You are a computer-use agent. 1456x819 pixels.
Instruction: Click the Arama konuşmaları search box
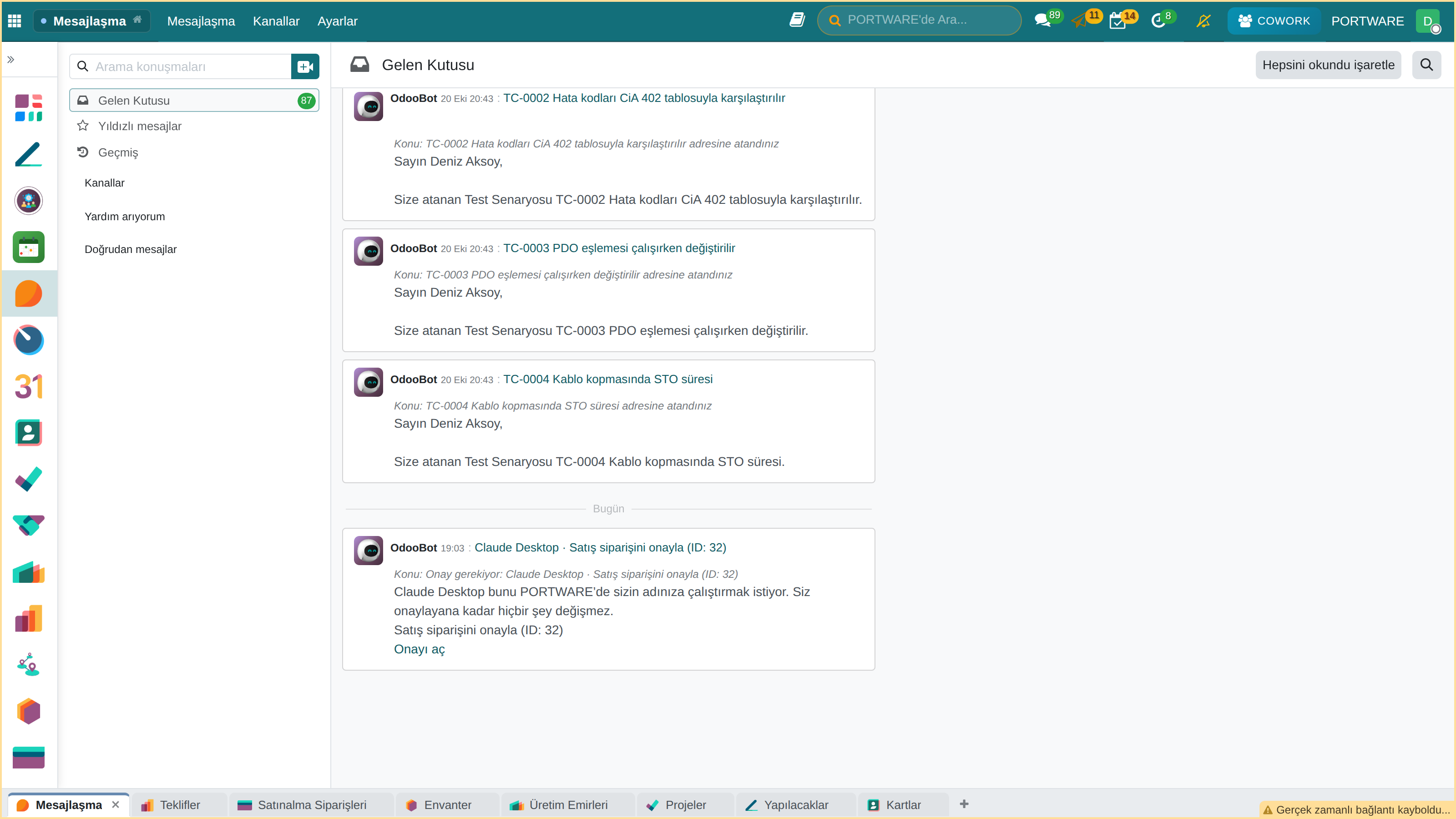point(180,67)
